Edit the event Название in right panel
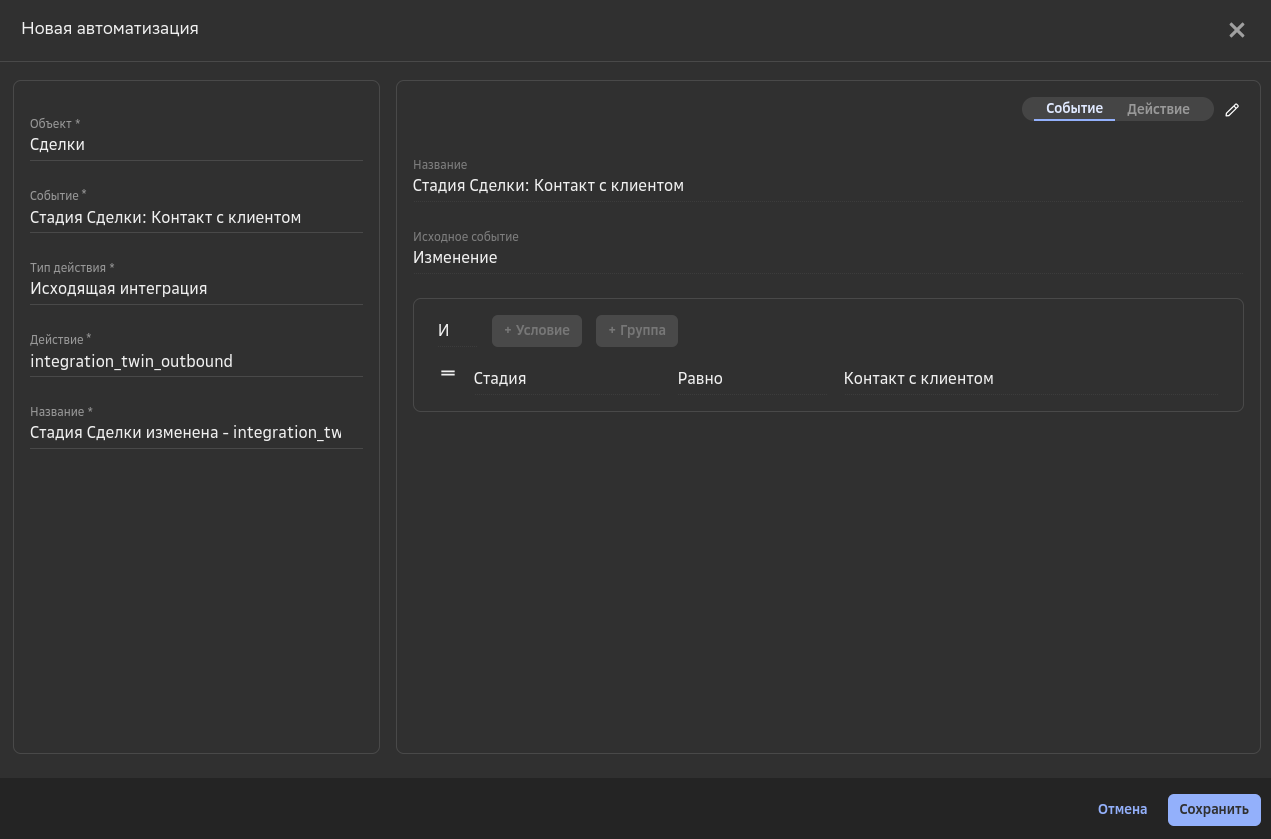The image size is (1271, 839). click(826, 186)
